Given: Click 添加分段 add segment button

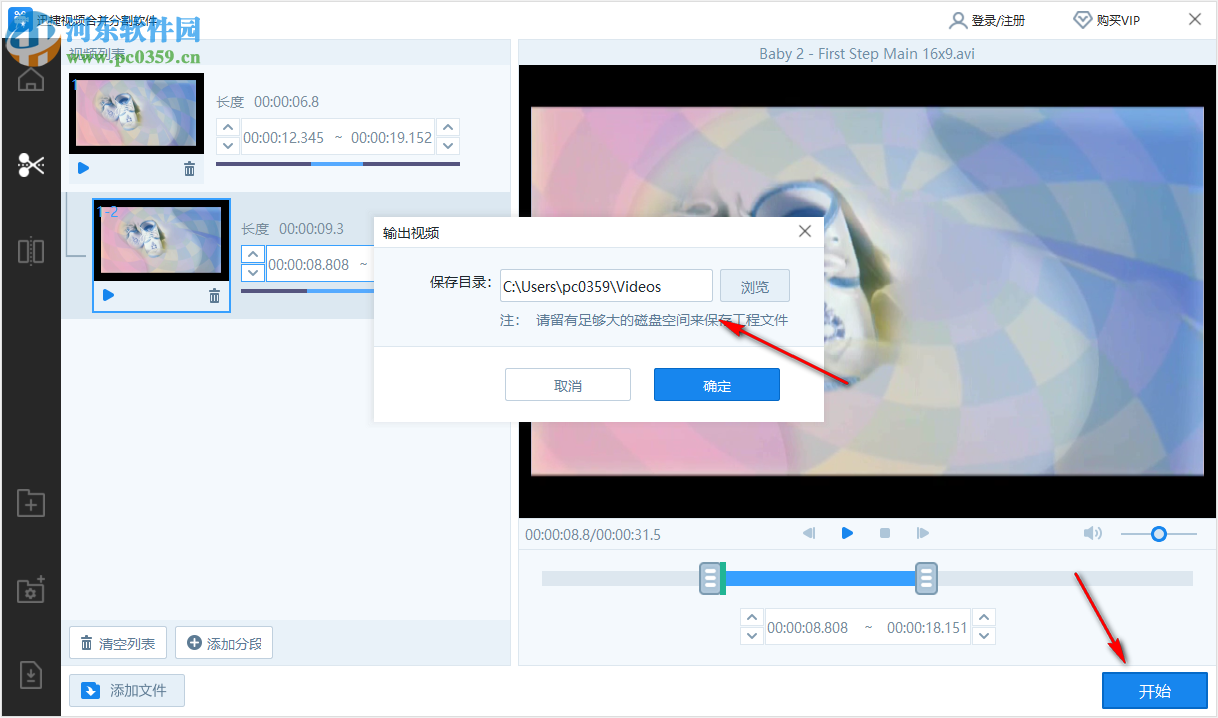Looking at the screenshot, I should pyautogui.click(x=224, y=643).
